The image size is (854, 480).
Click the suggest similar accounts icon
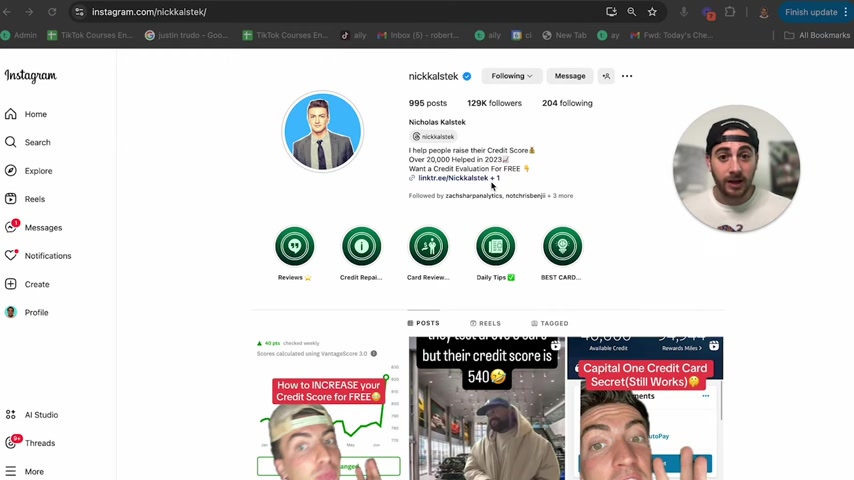click(x=606, y=76)
